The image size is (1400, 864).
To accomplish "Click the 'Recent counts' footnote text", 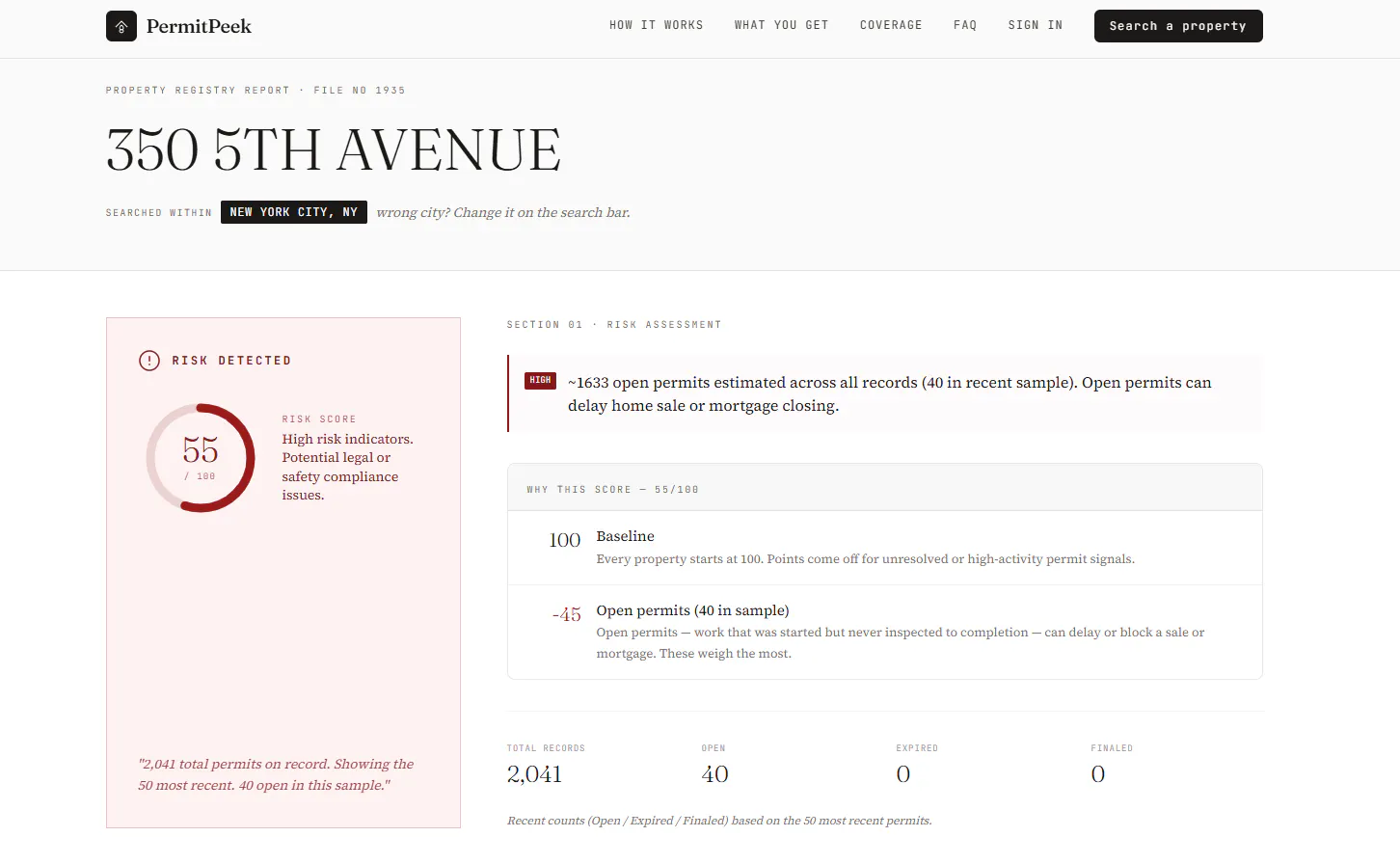I will pos(719,821).
